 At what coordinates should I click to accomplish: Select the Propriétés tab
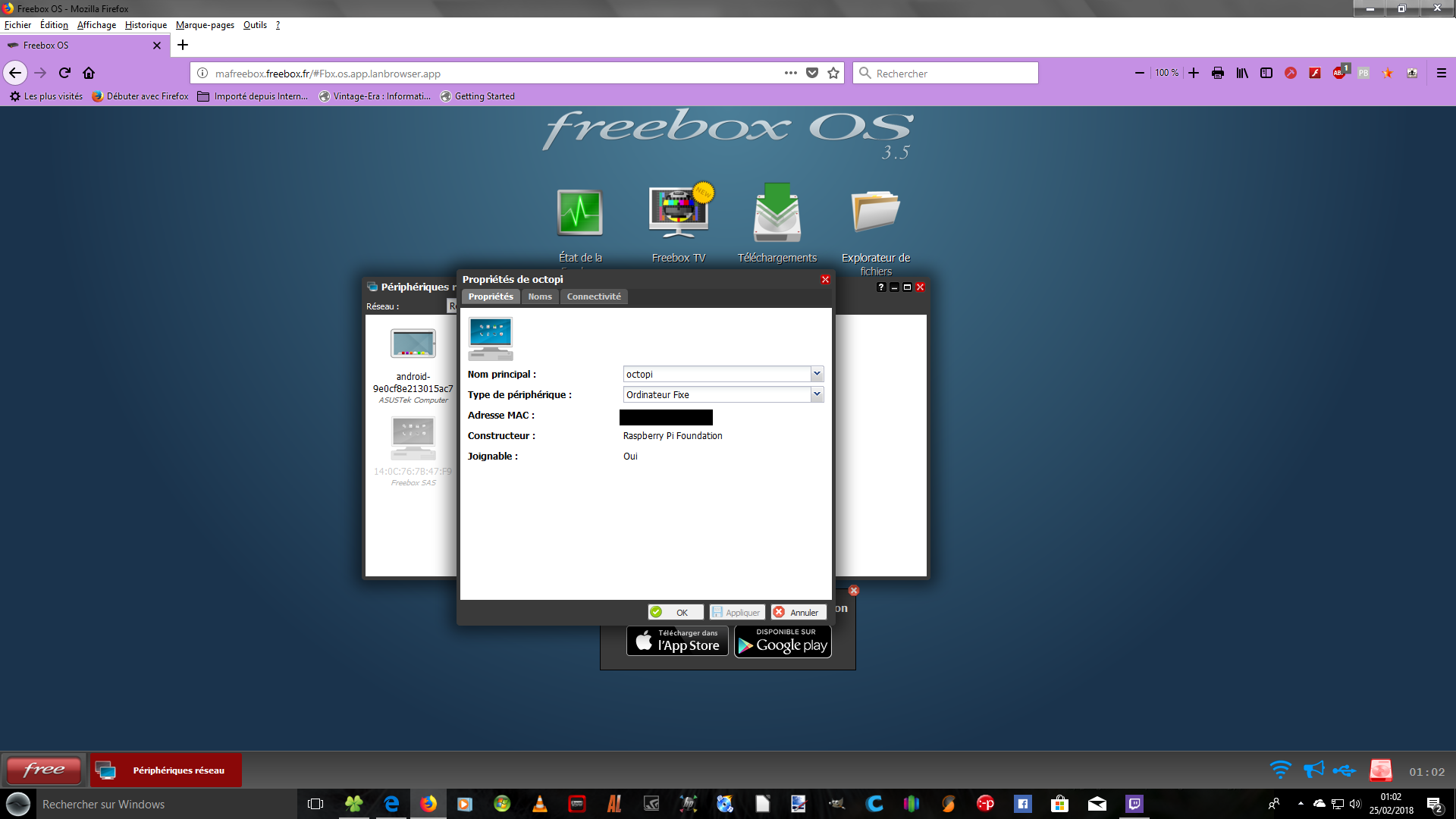491,297
